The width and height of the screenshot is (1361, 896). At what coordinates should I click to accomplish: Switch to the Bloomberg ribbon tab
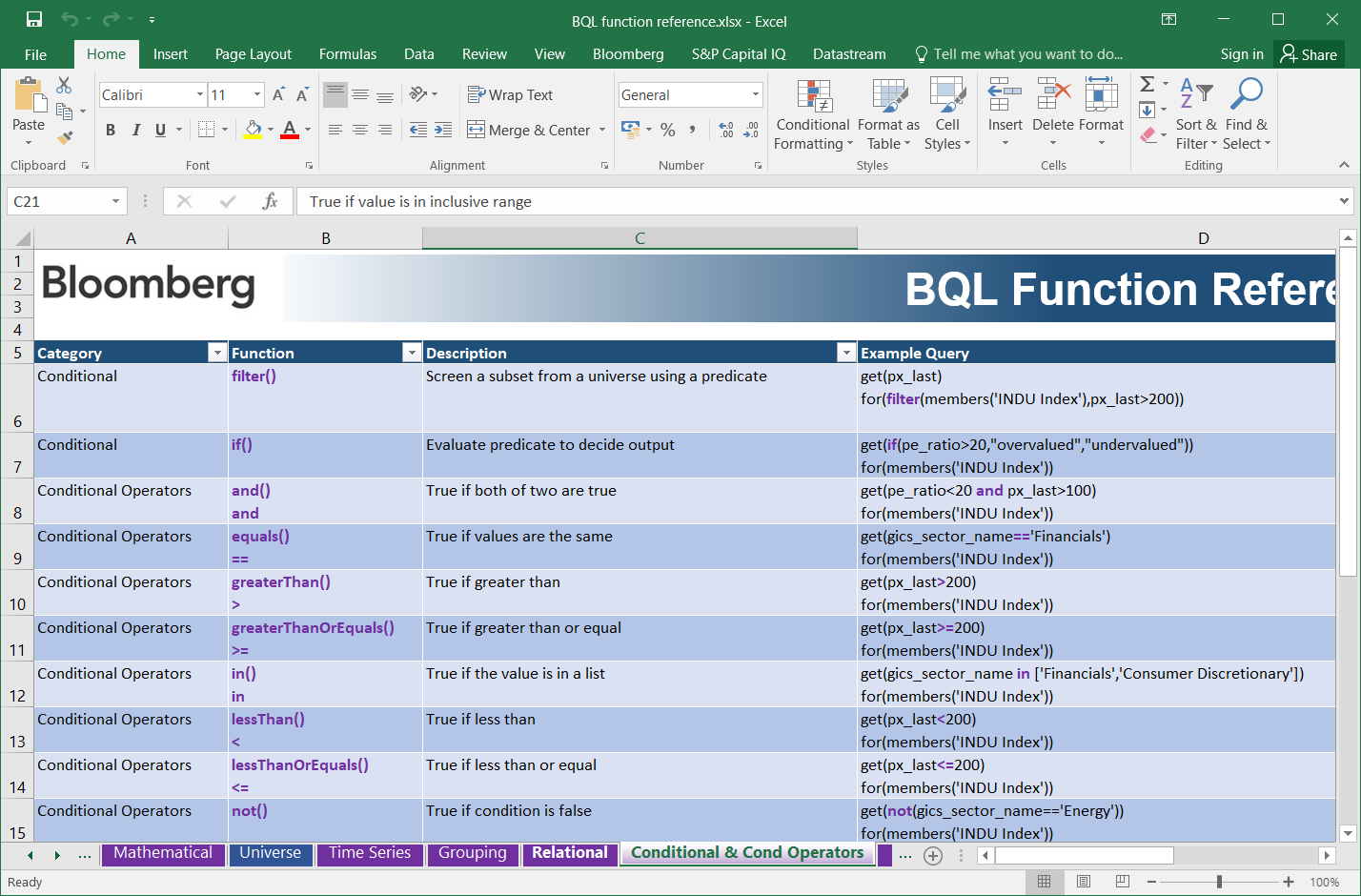[628, 54]
